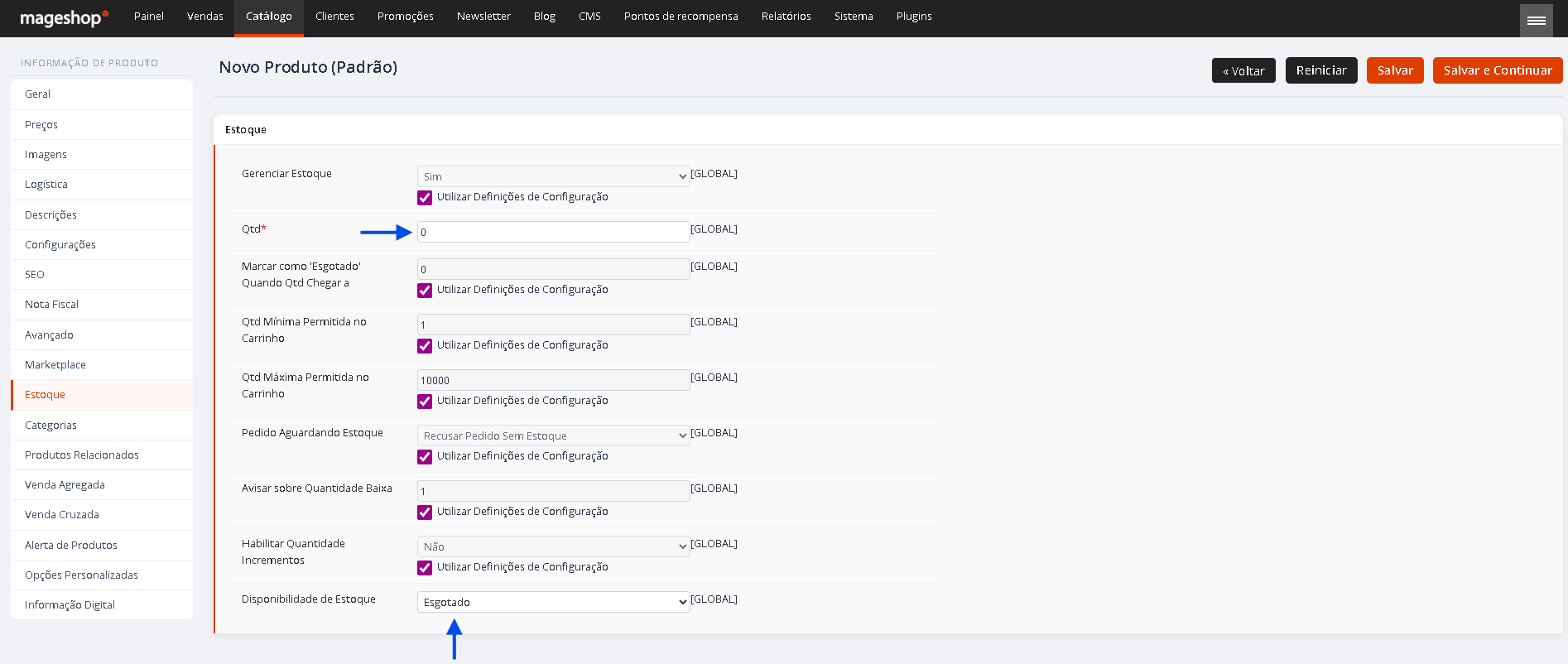Toggle config defaults checkbox under Marcar como Esgotado
Image resolution: width=1568 pixels, height=664 pixels.
(x=425, y=291)
